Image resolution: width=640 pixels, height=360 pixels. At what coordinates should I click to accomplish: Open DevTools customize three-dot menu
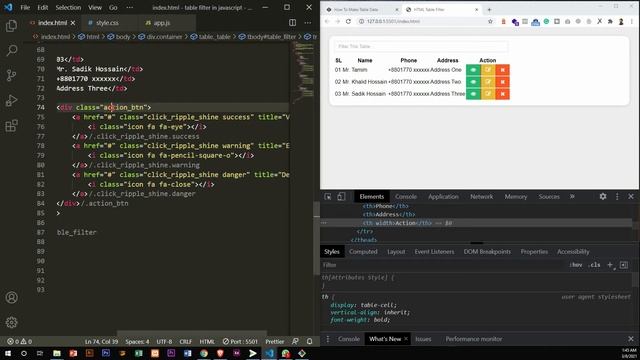pyautogui.click(x=617, y=196)
